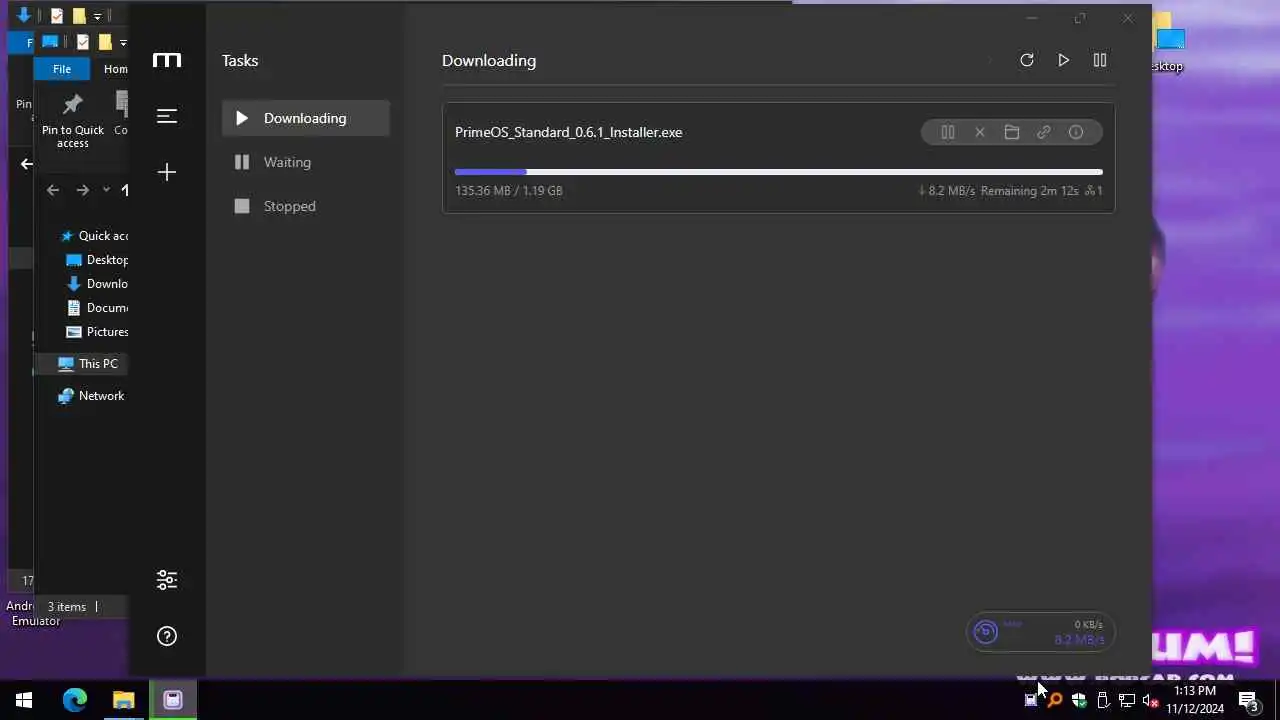Click Pin to Quick access in Explorer

pos(73,120)
